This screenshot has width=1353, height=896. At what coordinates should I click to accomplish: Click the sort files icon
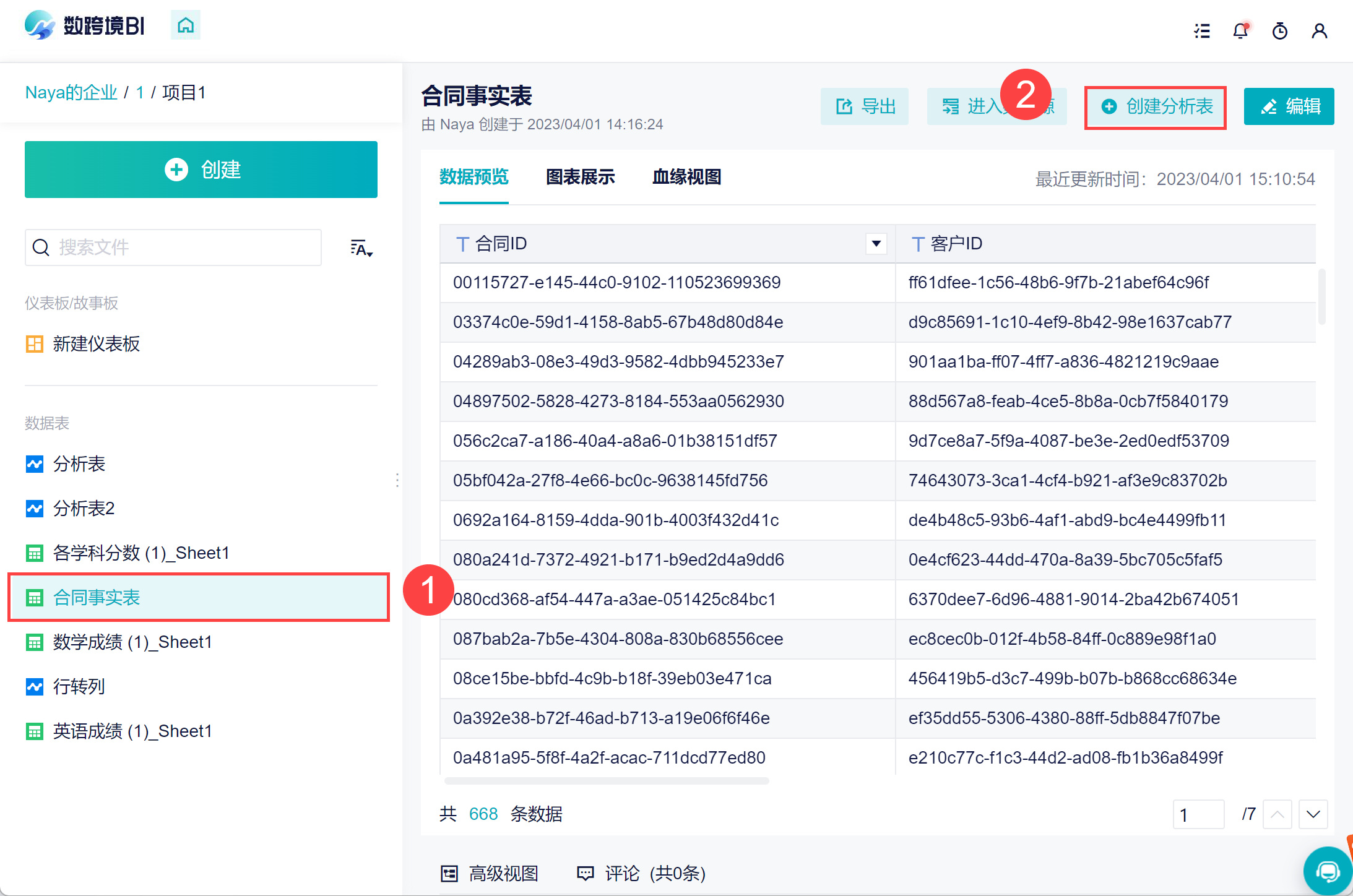(361, 248)
